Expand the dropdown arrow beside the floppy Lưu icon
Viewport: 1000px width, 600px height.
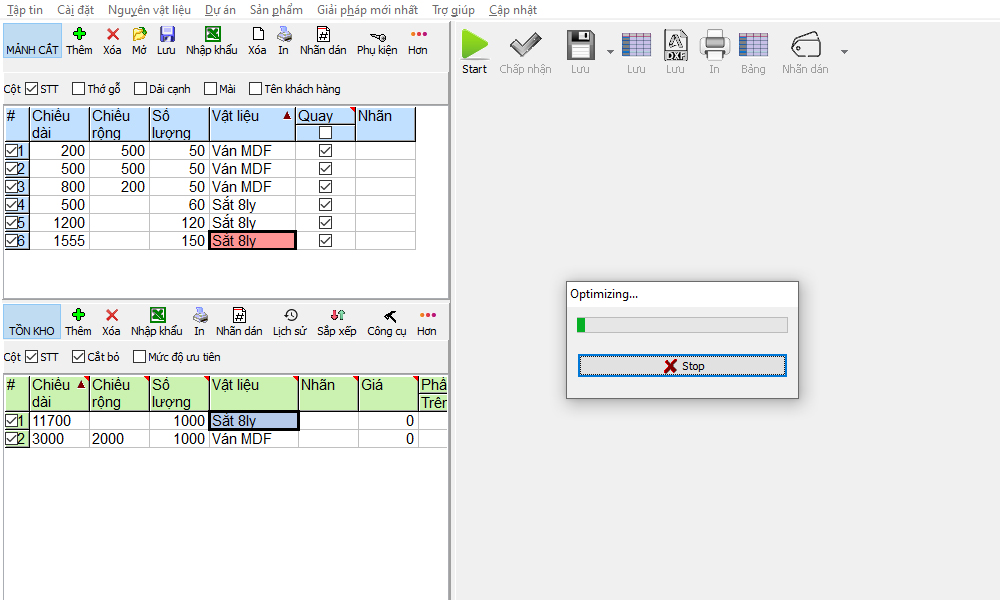(609, 51)
